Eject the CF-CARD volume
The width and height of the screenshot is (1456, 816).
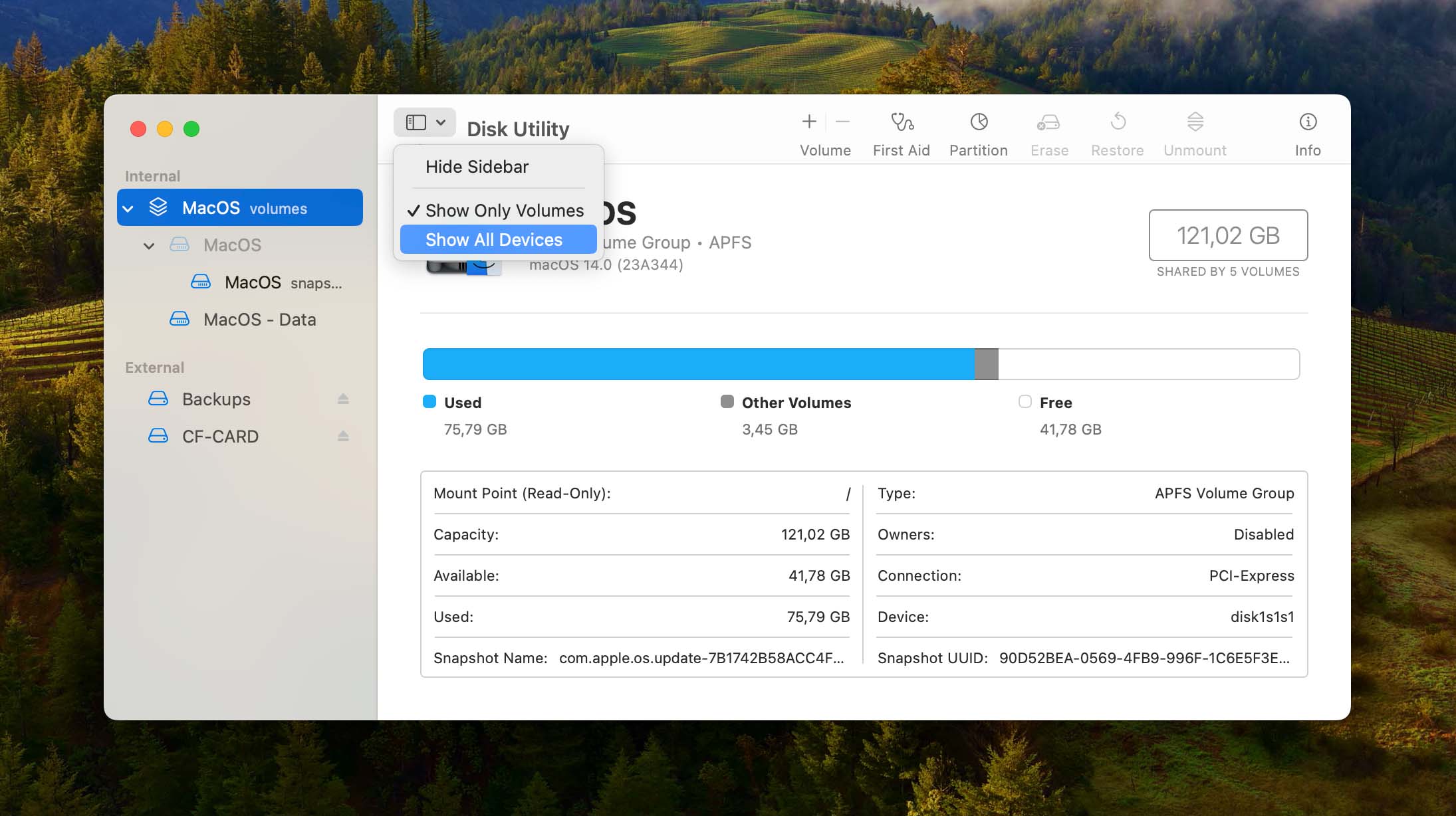pos(343,436)
